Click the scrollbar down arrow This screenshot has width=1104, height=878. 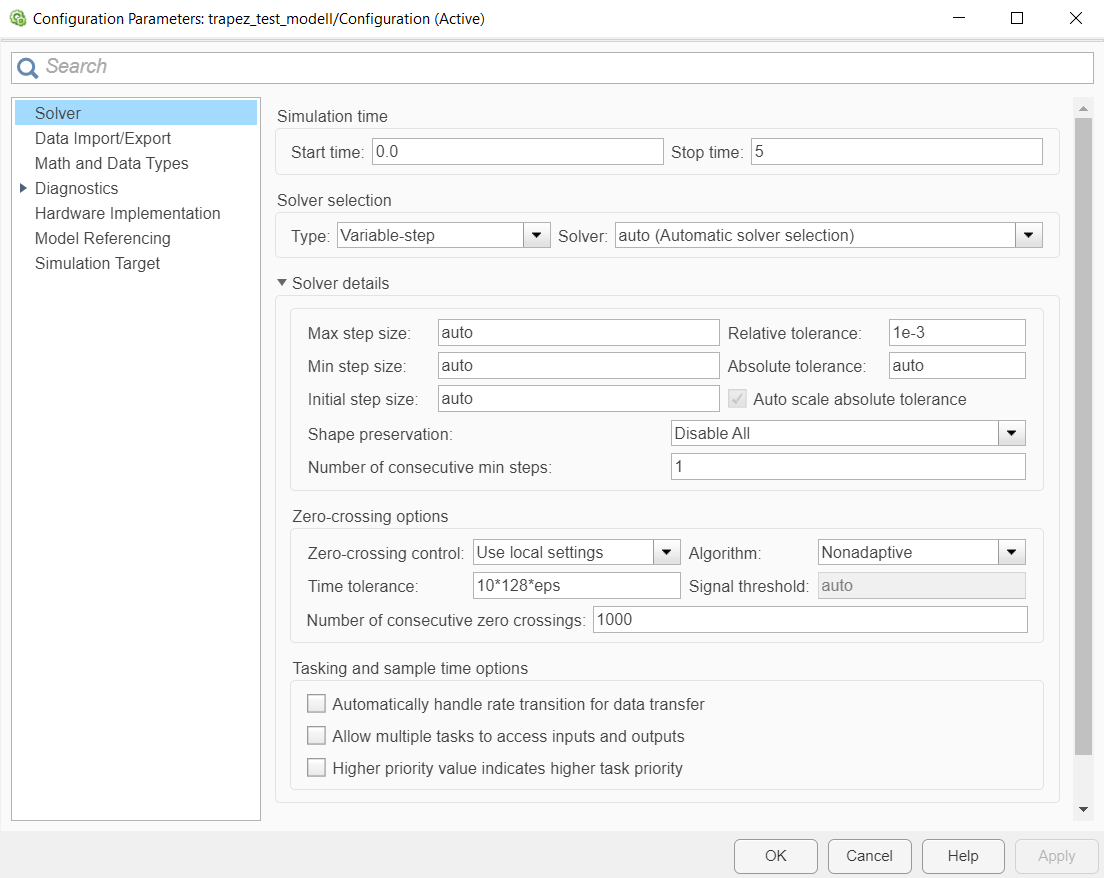pos(1083,809)
